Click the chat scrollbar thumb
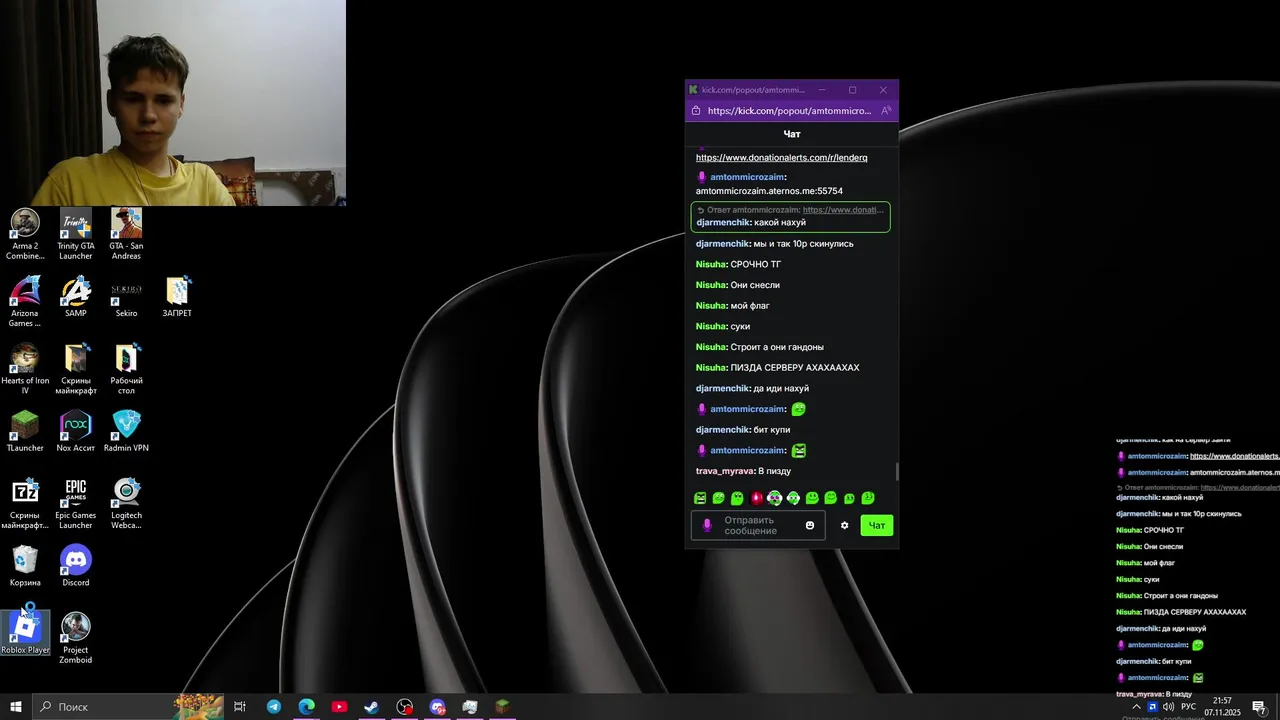The height and width of the screenshot is (720, 1280). 896,471
